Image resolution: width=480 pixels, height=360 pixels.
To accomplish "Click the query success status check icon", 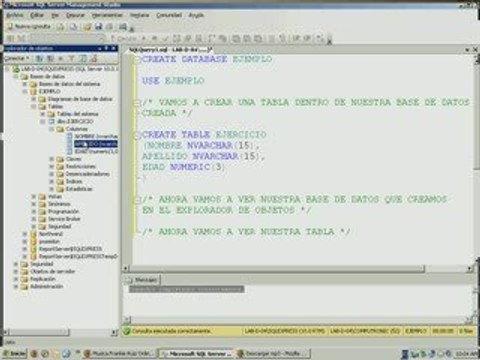I will (x=126, y=331).
